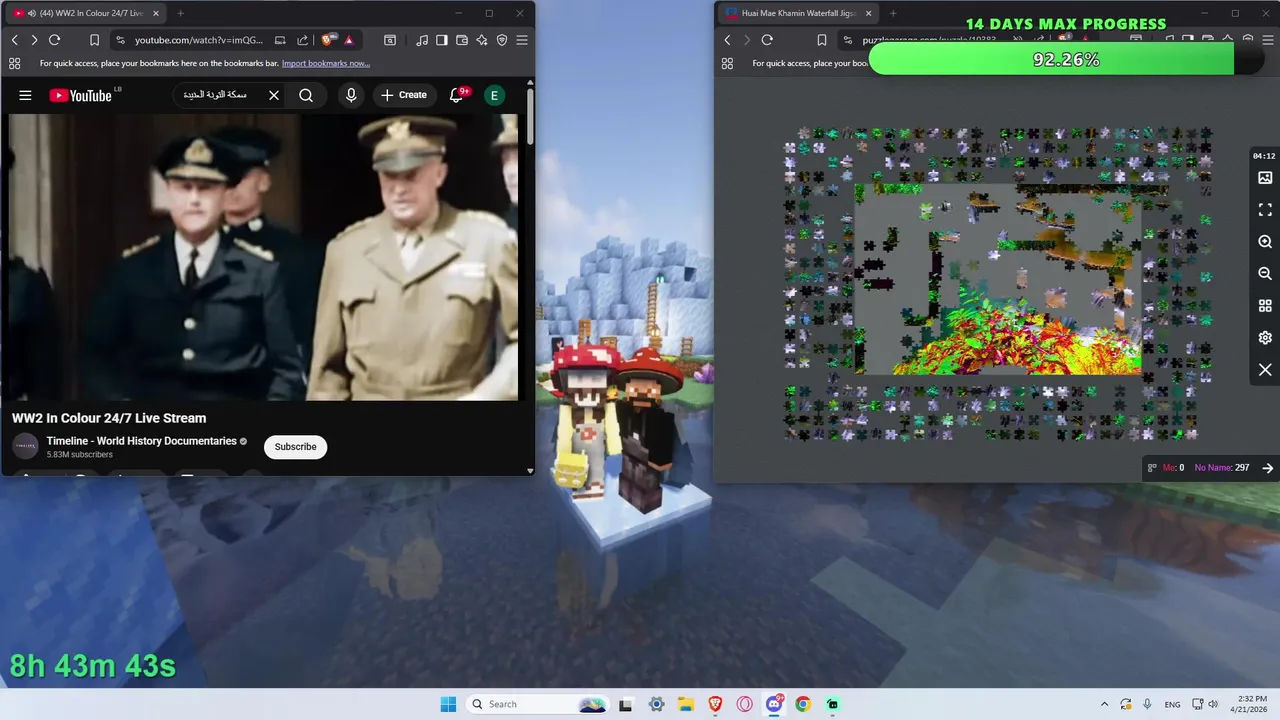Open the browser main menu in YouTube window

tap(522, 40)
